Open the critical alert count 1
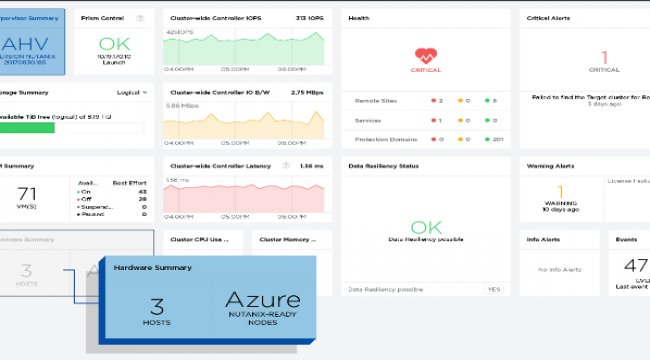This screenshot has height=360, width=650. coord(604,57)
